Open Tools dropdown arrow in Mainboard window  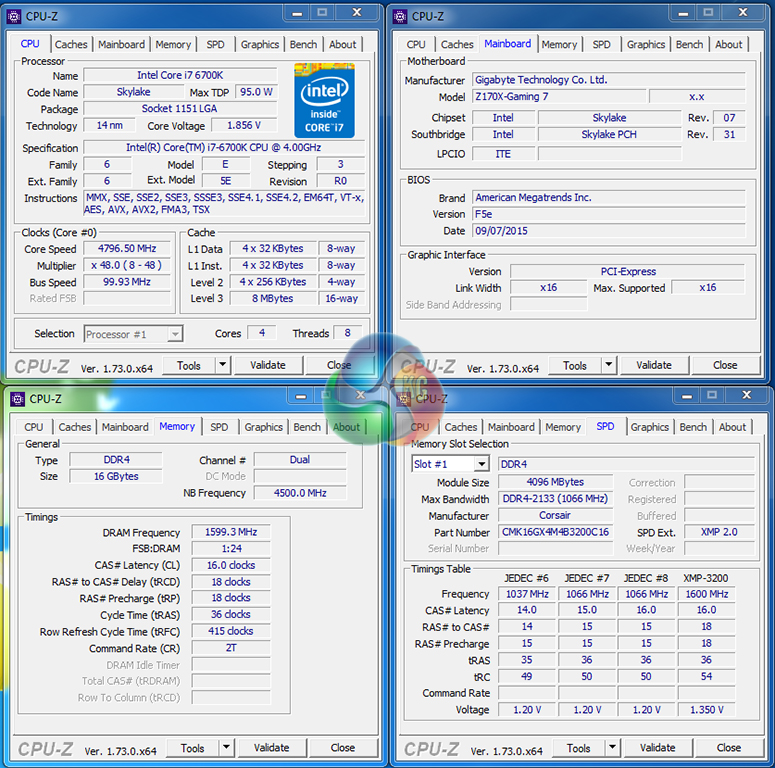coord(608,365)
